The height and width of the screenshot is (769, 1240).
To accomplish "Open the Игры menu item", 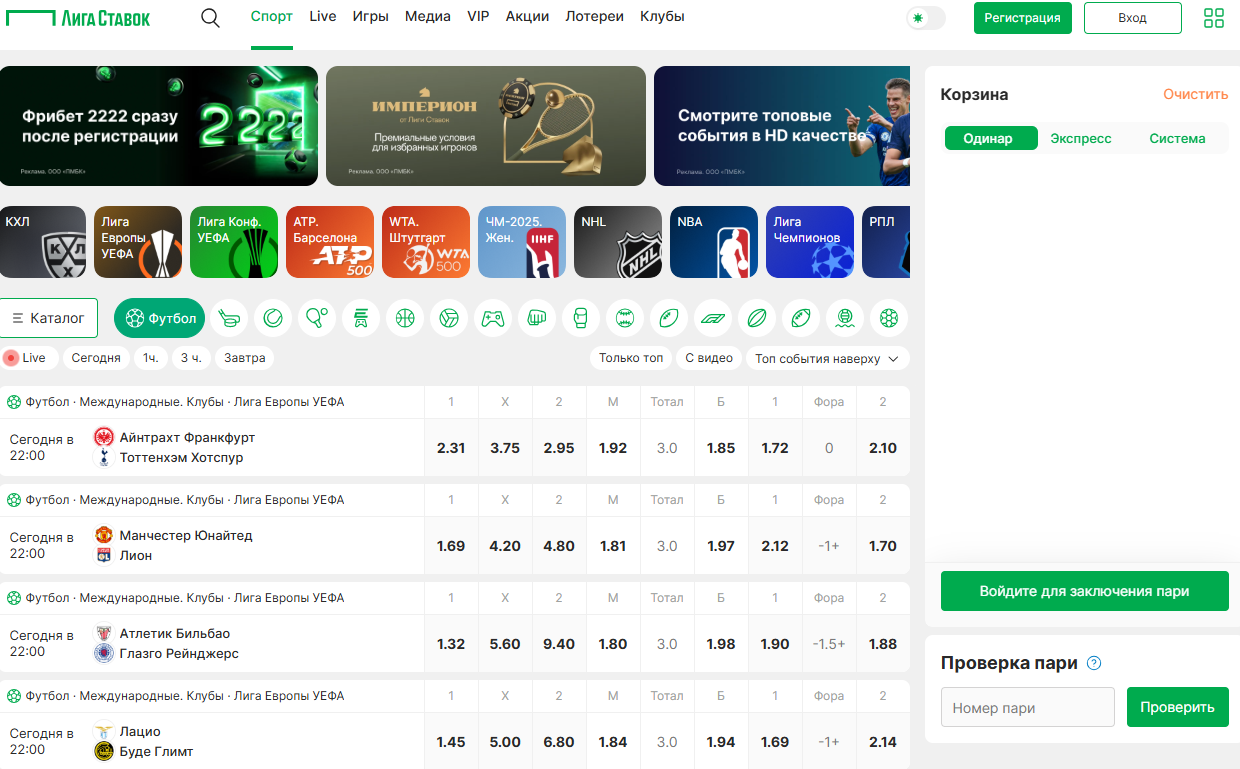I will coord(371,17).
